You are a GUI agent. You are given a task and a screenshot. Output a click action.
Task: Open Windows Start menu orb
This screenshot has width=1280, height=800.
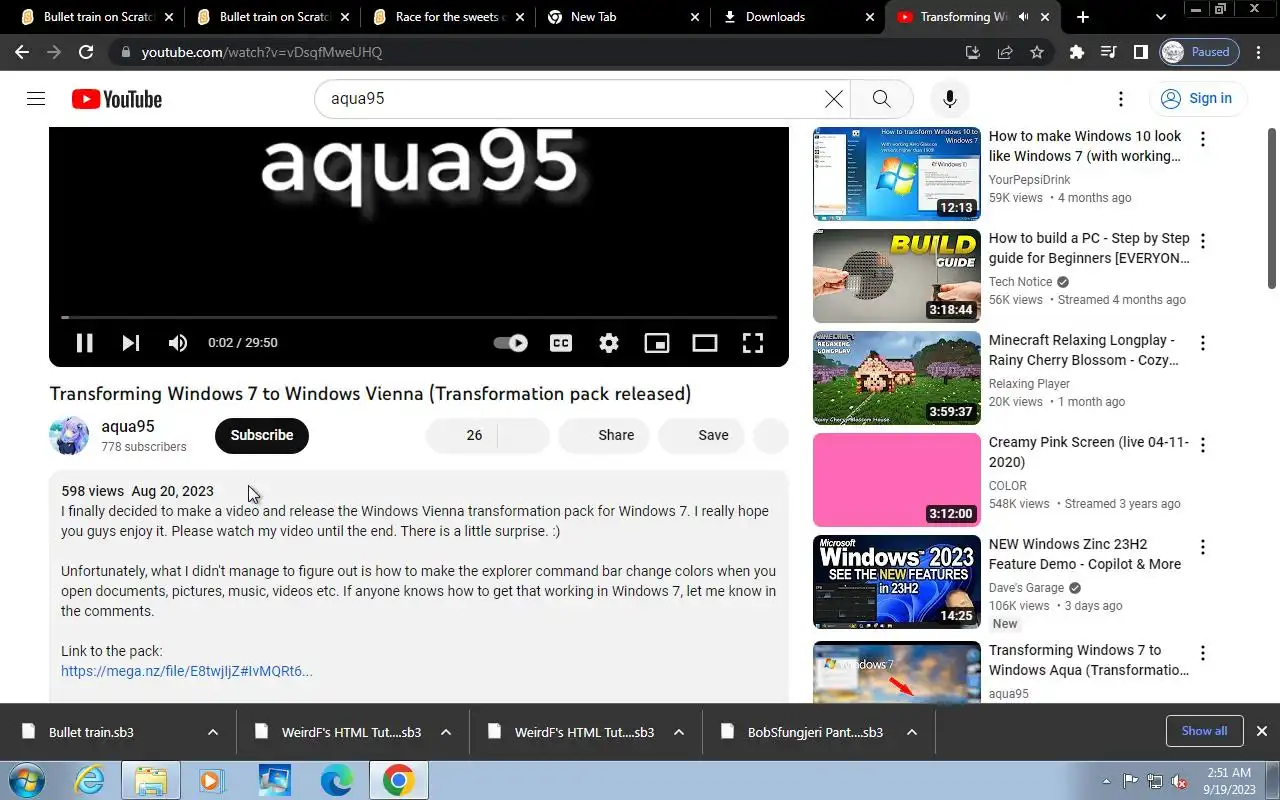point(25,780)
